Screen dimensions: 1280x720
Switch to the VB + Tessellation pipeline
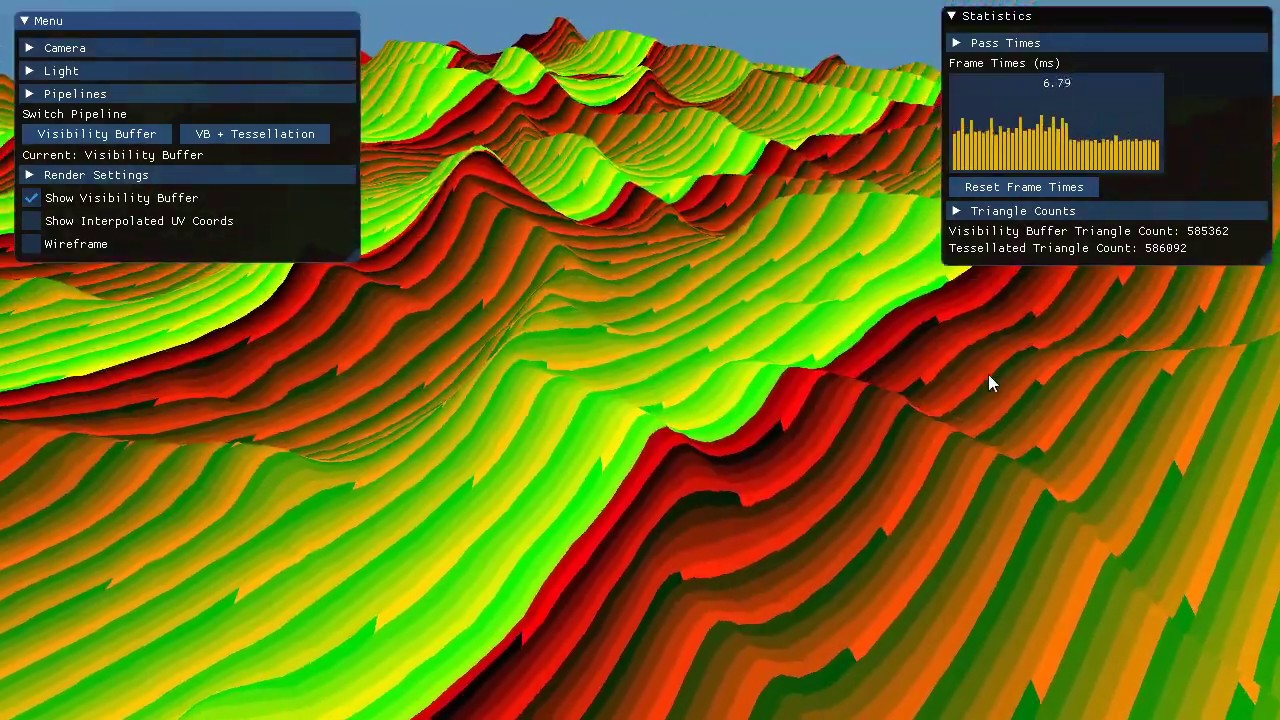(x=255, y=134)
